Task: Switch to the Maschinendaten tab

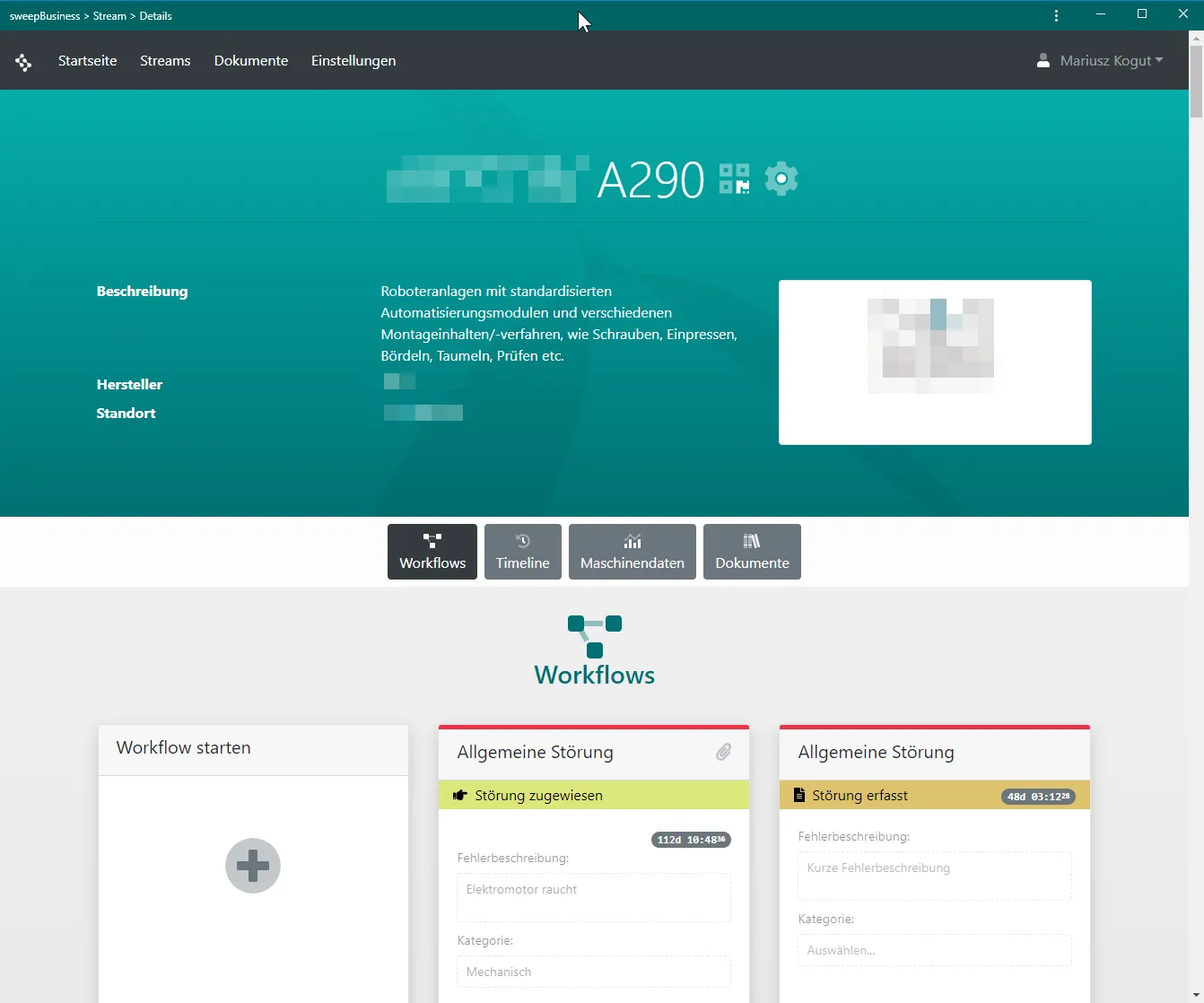Action: [x=633, y=552]
